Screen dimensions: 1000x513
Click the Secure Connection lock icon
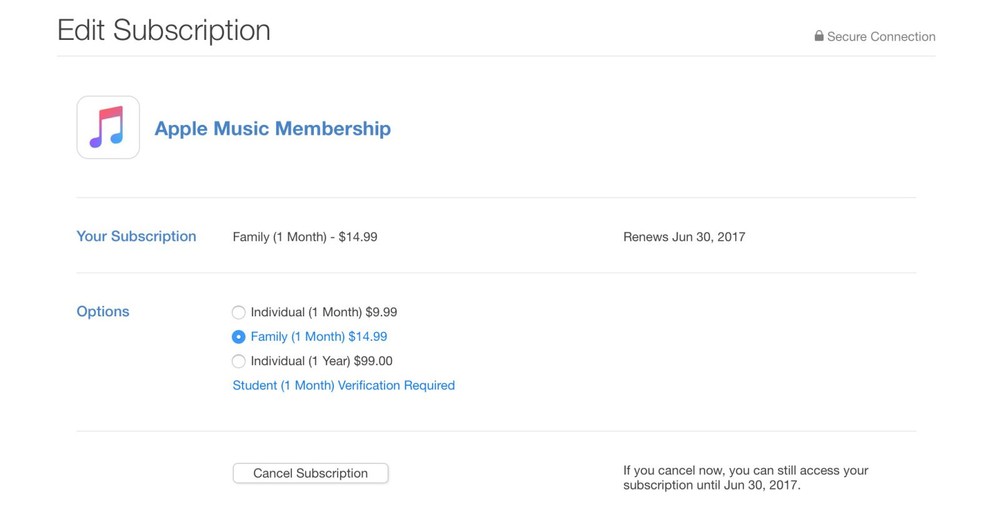pyautogui.click(x=819, y=36)
